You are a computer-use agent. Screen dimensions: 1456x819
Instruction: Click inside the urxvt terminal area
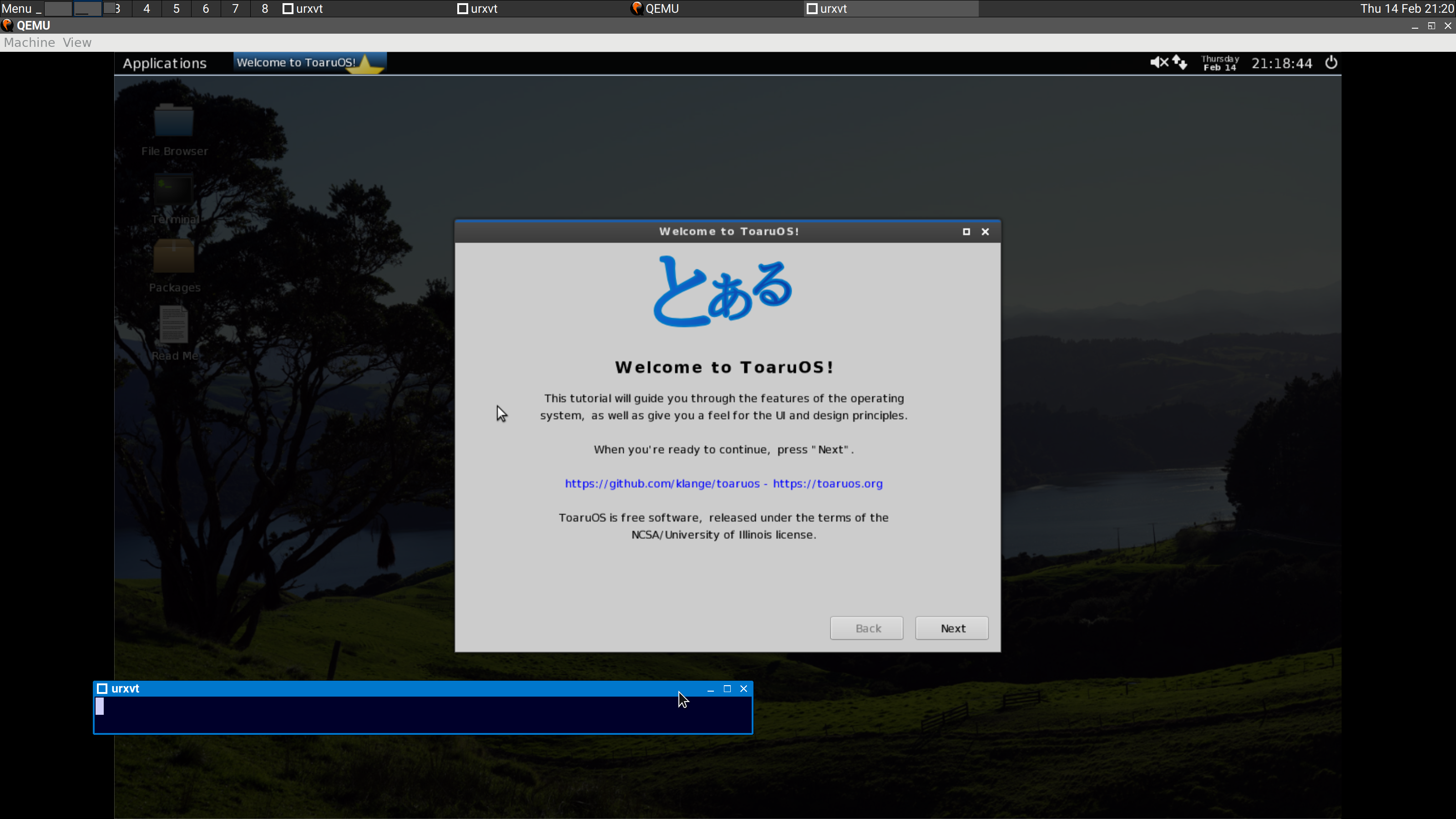(423, 714)
